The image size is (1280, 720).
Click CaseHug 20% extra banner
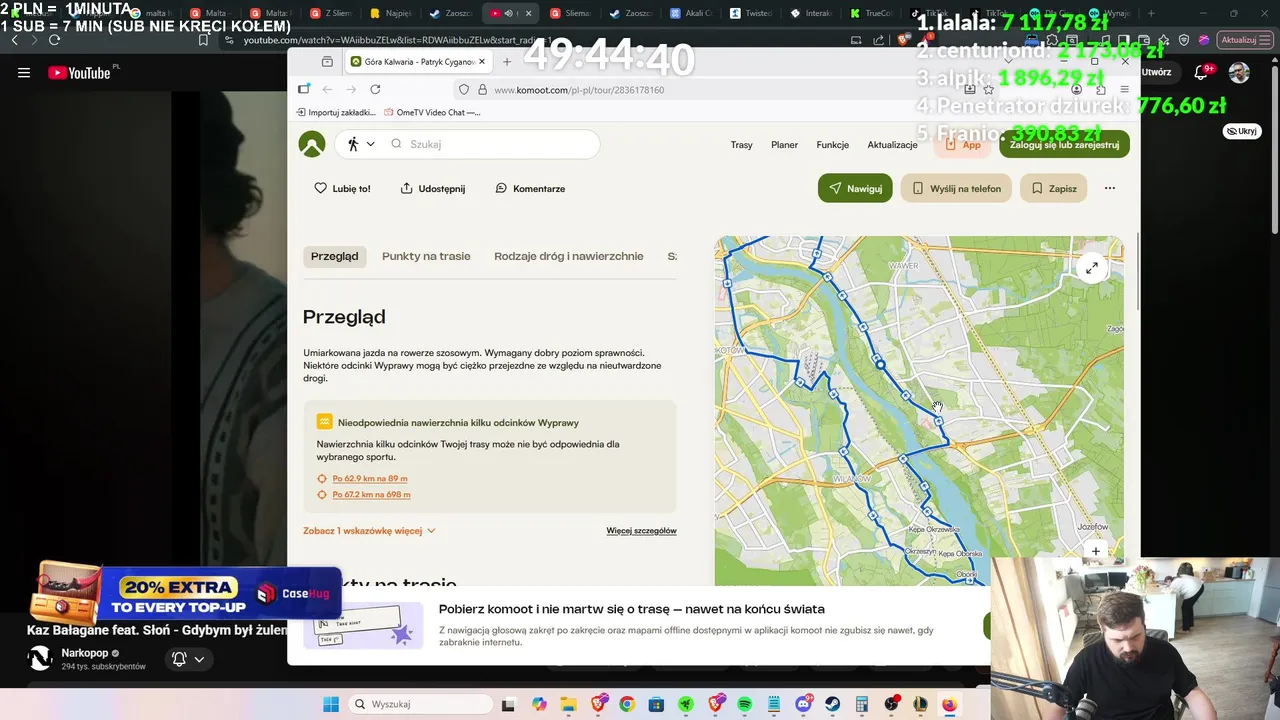click(185, 594)
